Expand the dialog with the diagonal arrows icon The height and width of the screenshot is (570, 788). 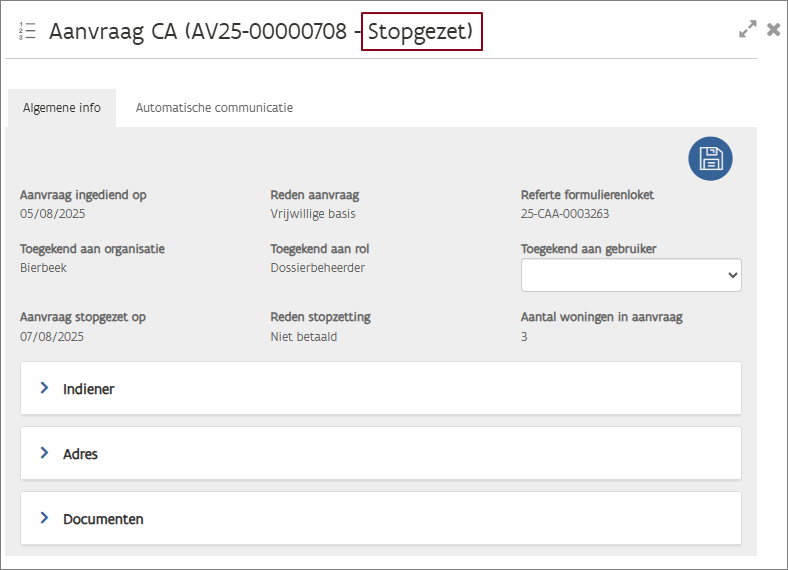[747, 30]
